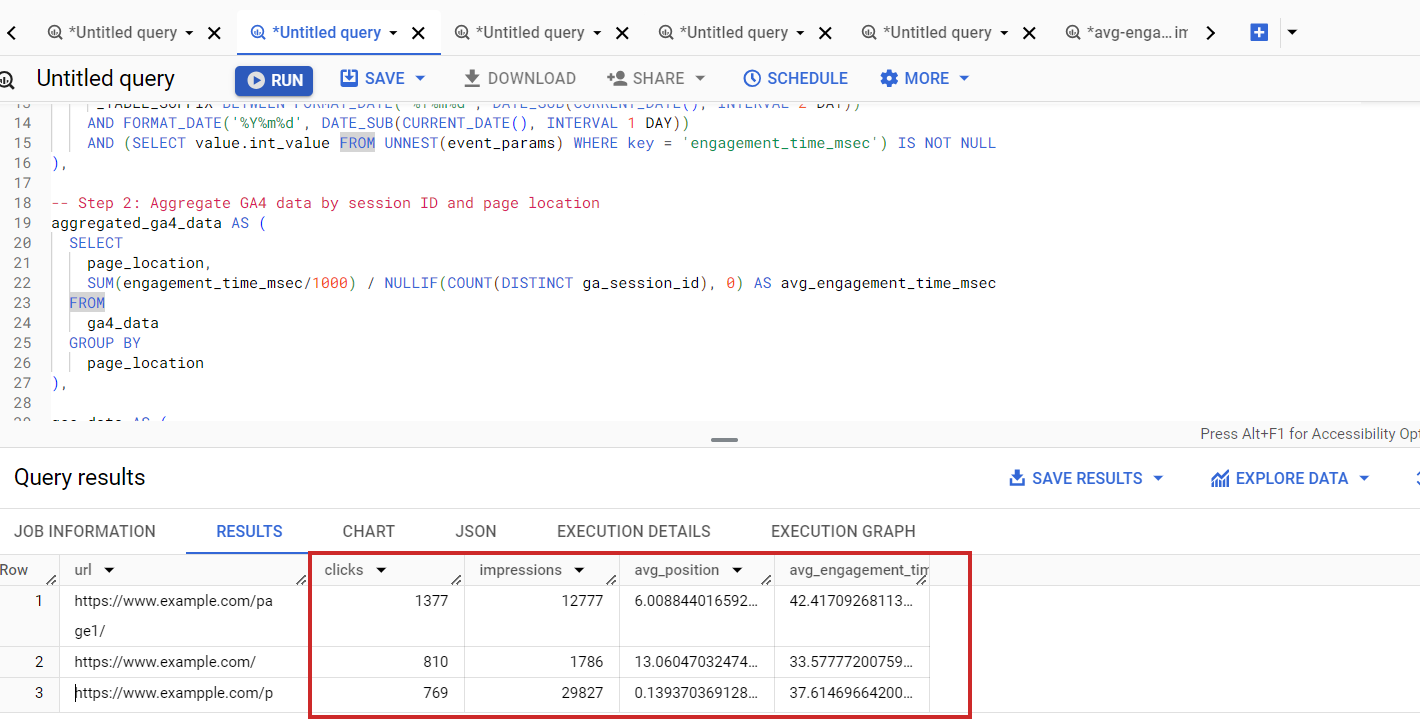1420x724 pixels.
Task: Expand the tab overflow chevron on the right
Action: (x=1211, y=31)
